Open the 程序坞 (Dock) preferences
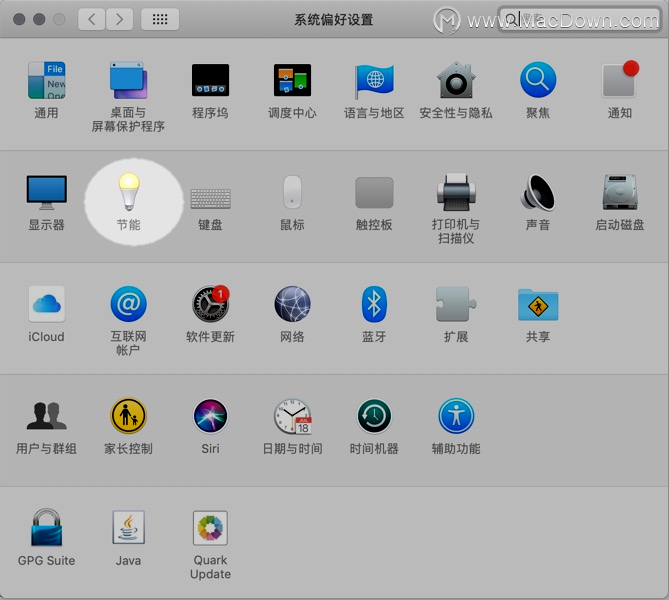The height and width of the screenshot is (600, 669). (x=210, y=80)
